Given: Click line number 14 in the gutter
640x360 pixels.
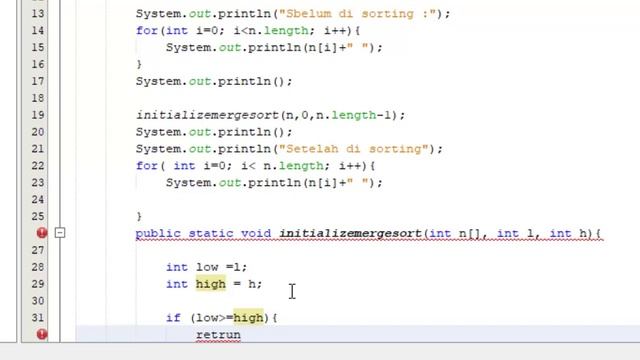Looking at the screenshot, I should click(38, 31).
